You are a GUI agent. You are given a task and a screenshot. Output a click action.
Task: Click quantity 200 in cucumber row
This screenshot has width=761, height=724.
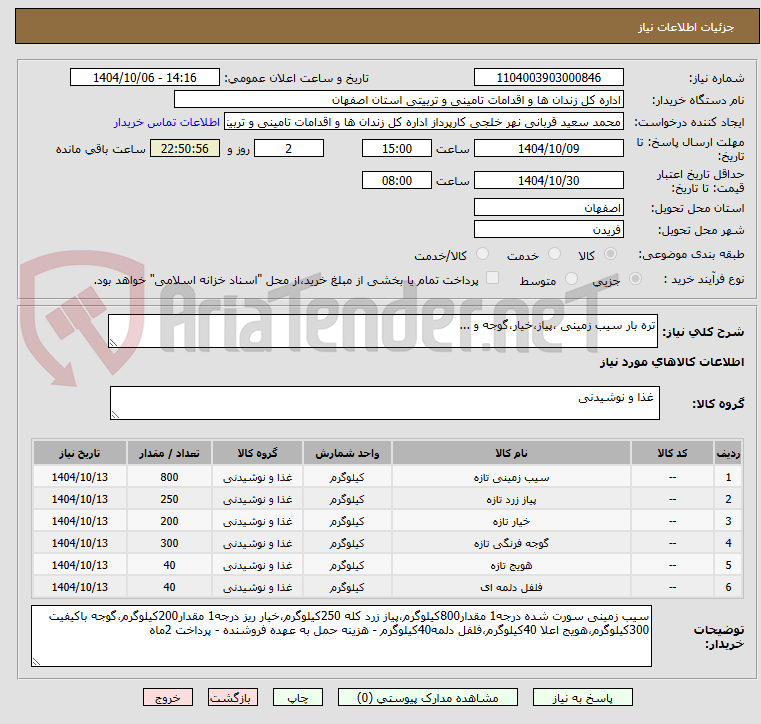pos(169,521)
